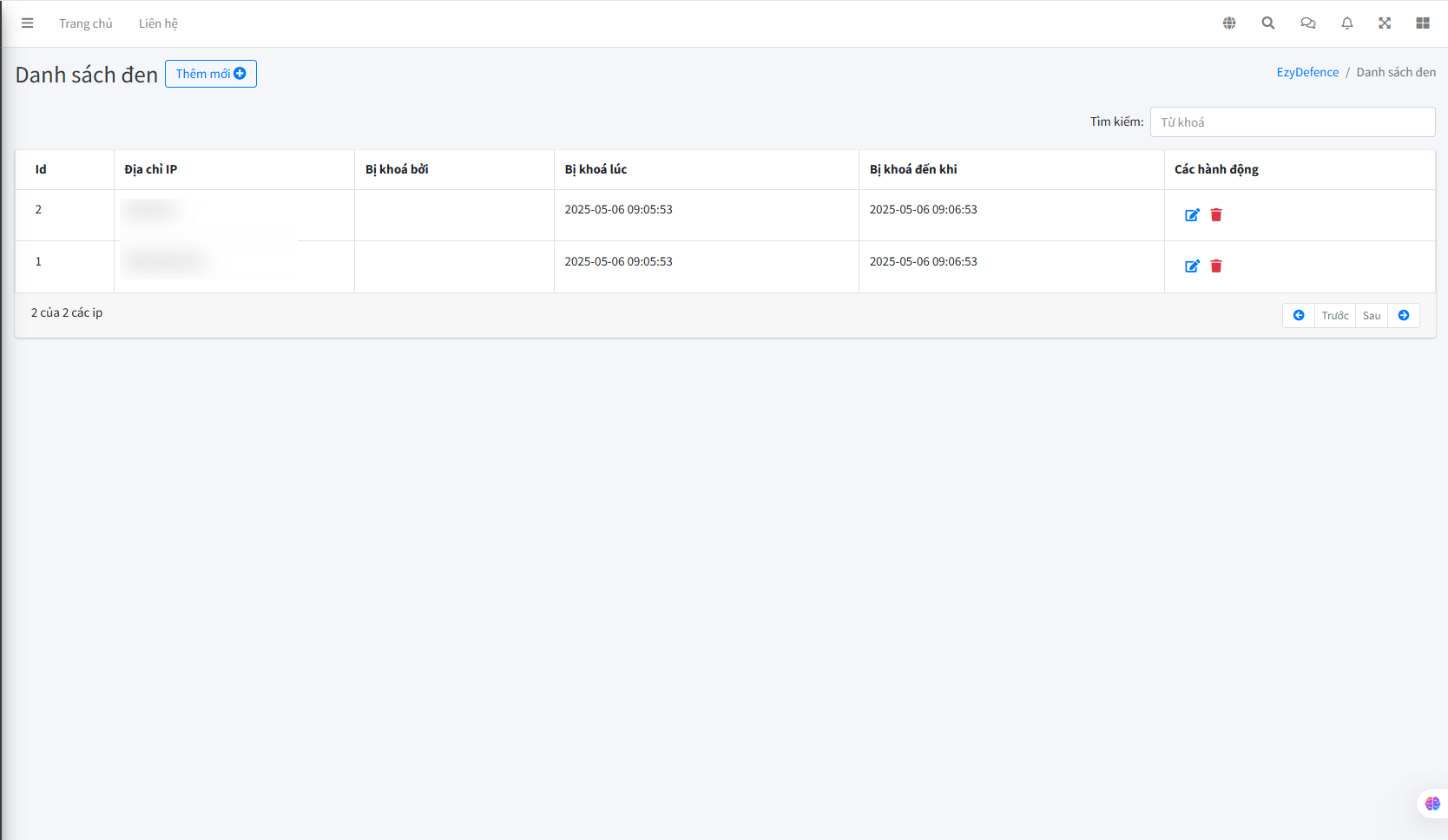Screen dimensions: 1448x840
Task: Delete blacklist entry with Id 2
Action: tap(1216, 215)
